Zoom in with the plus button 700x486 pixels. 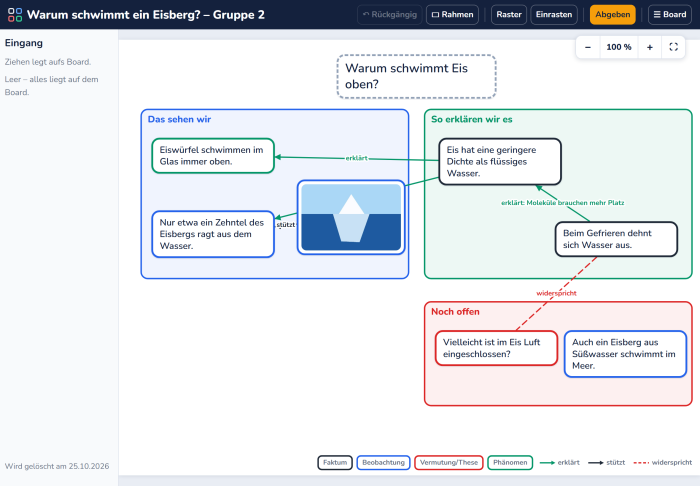(x=650, y=47)
